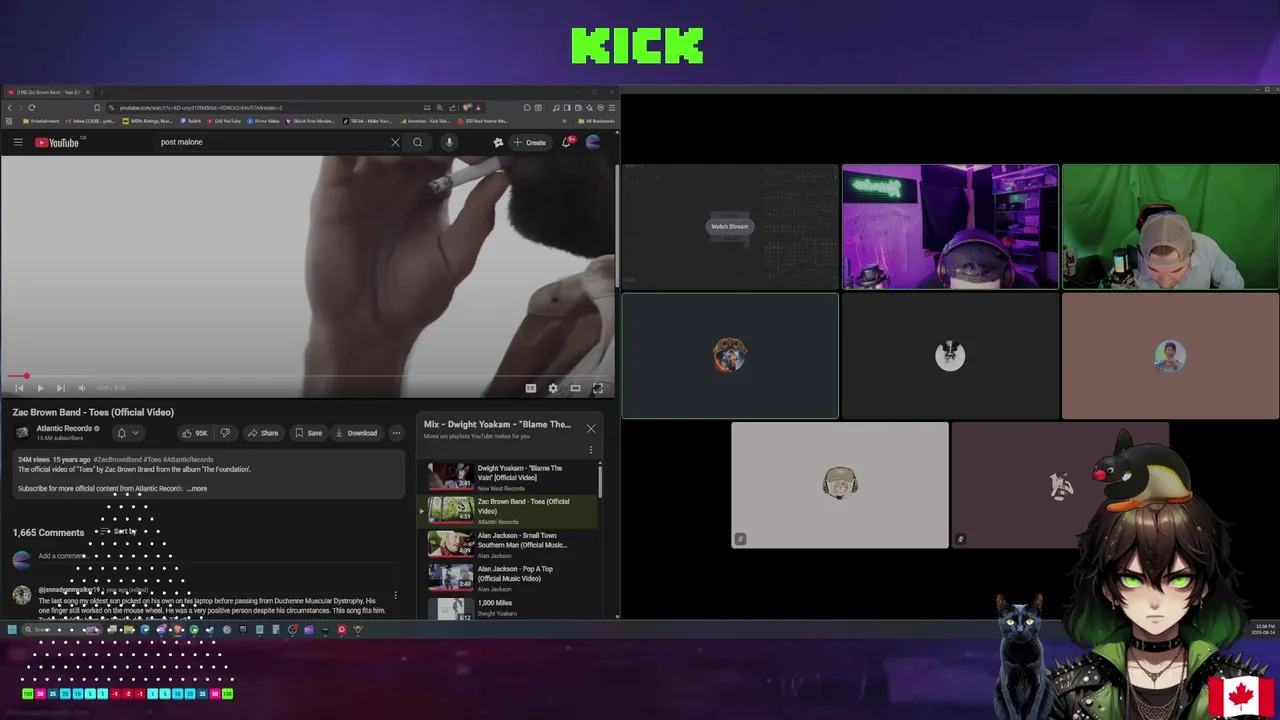Expand the description with '...more'
The image size is (1280, 720).
[x=197, y=489]
